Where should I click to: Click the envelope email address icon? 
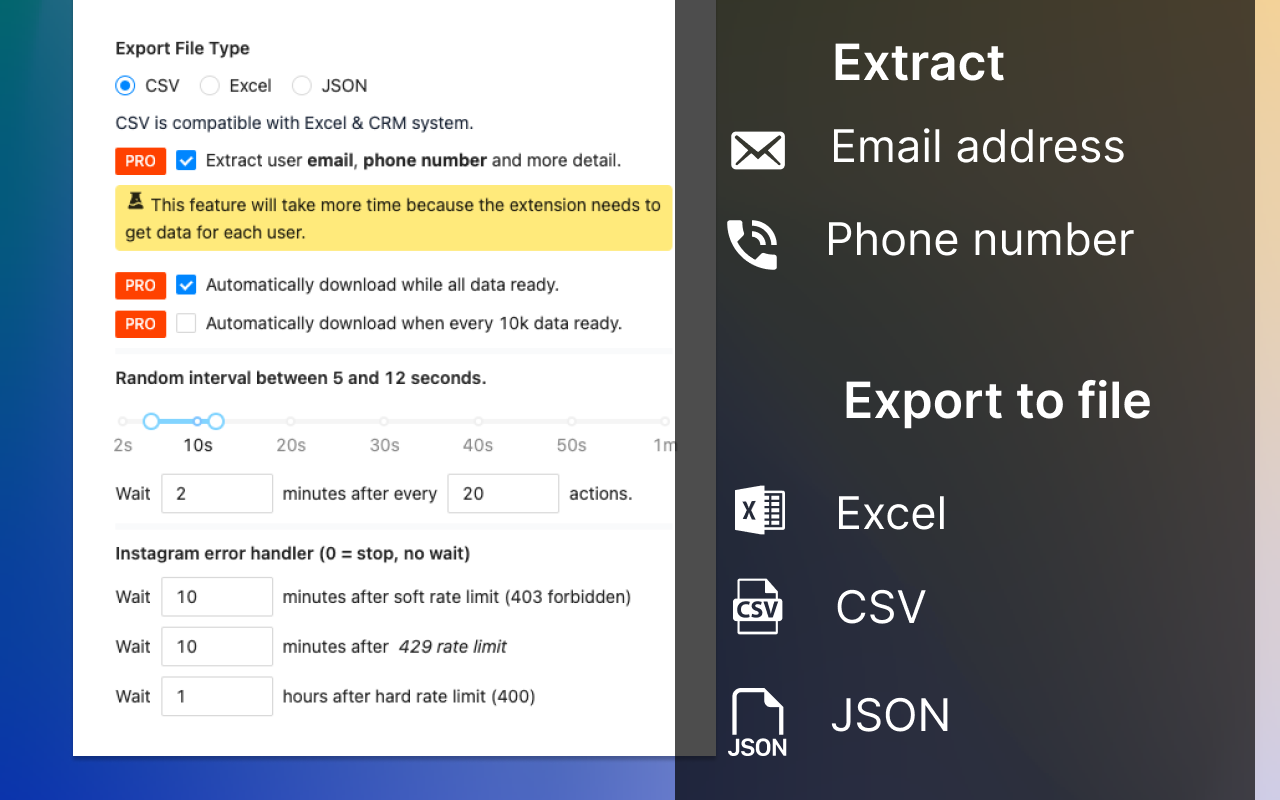point(757,150)
